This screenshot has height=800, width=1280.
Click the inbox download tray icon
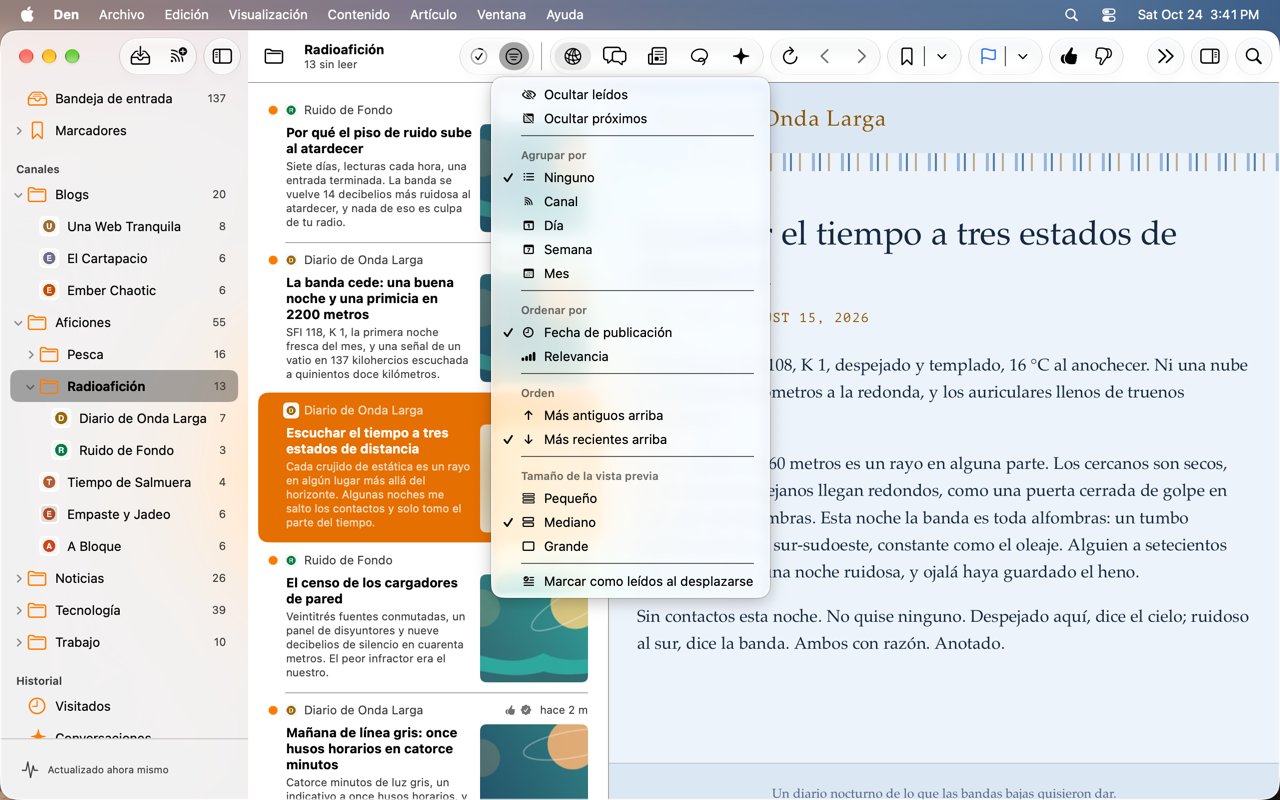click(x=140, y=57)
